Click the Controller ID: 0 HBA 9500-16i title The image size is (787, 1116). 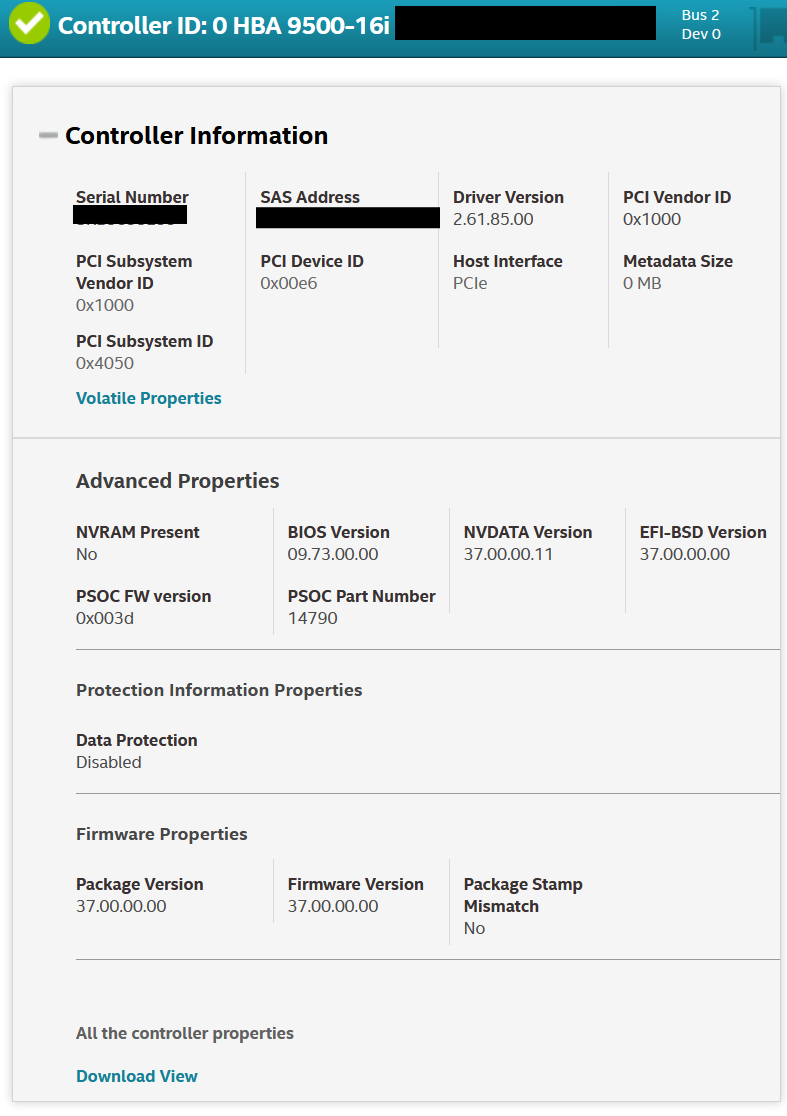223,25
